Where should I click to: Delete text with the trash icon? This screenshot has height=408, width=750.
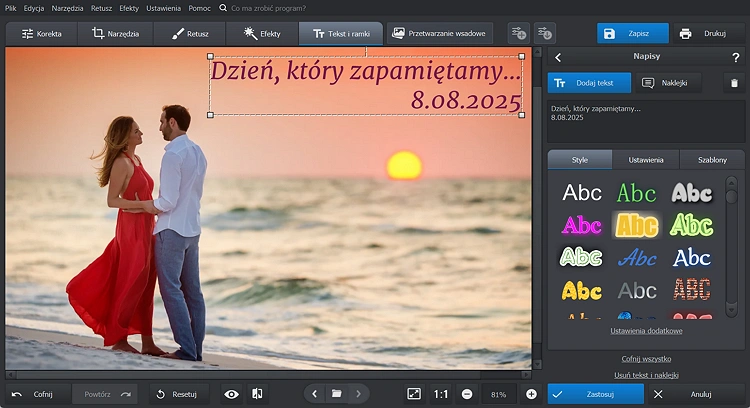734,83
